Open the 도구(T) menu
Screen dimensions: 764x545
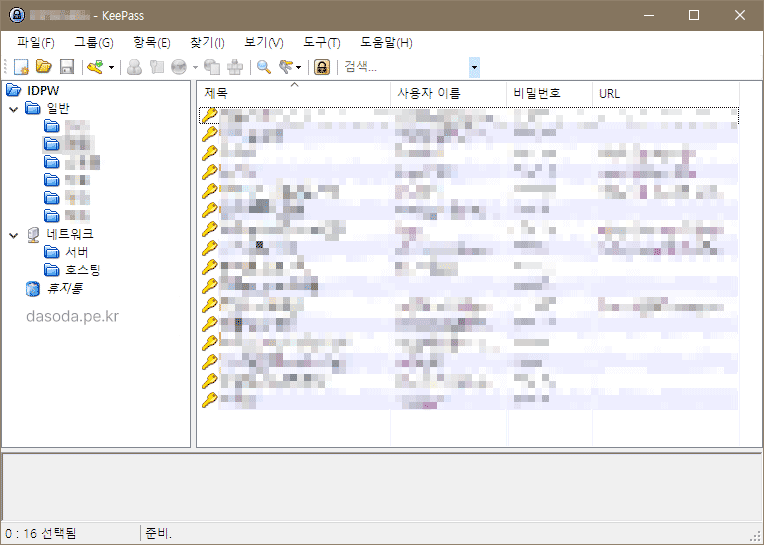(x=322, y=42)
